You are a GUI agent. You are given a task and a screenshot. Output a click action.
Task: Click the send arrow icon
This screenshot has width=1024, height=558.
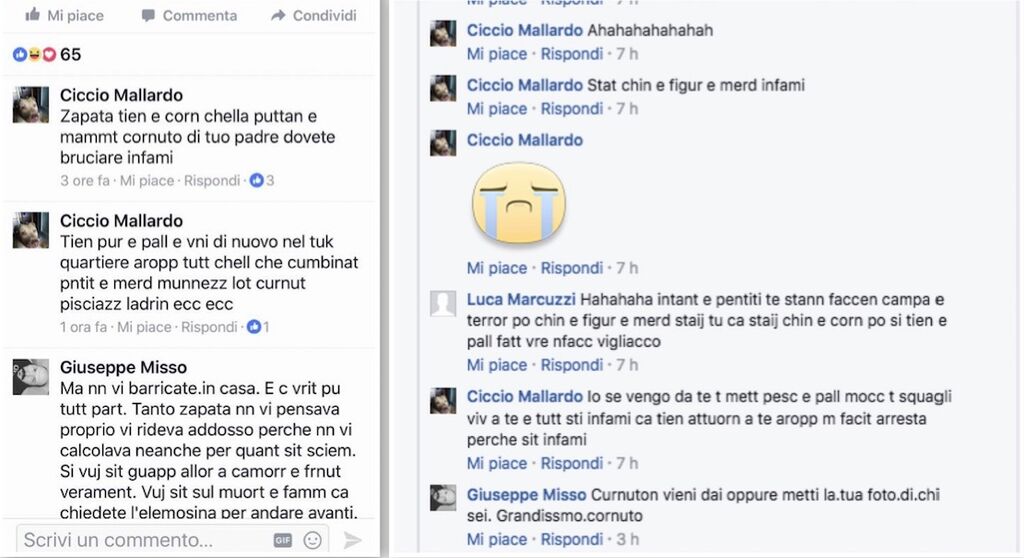(x=352, y=540)
